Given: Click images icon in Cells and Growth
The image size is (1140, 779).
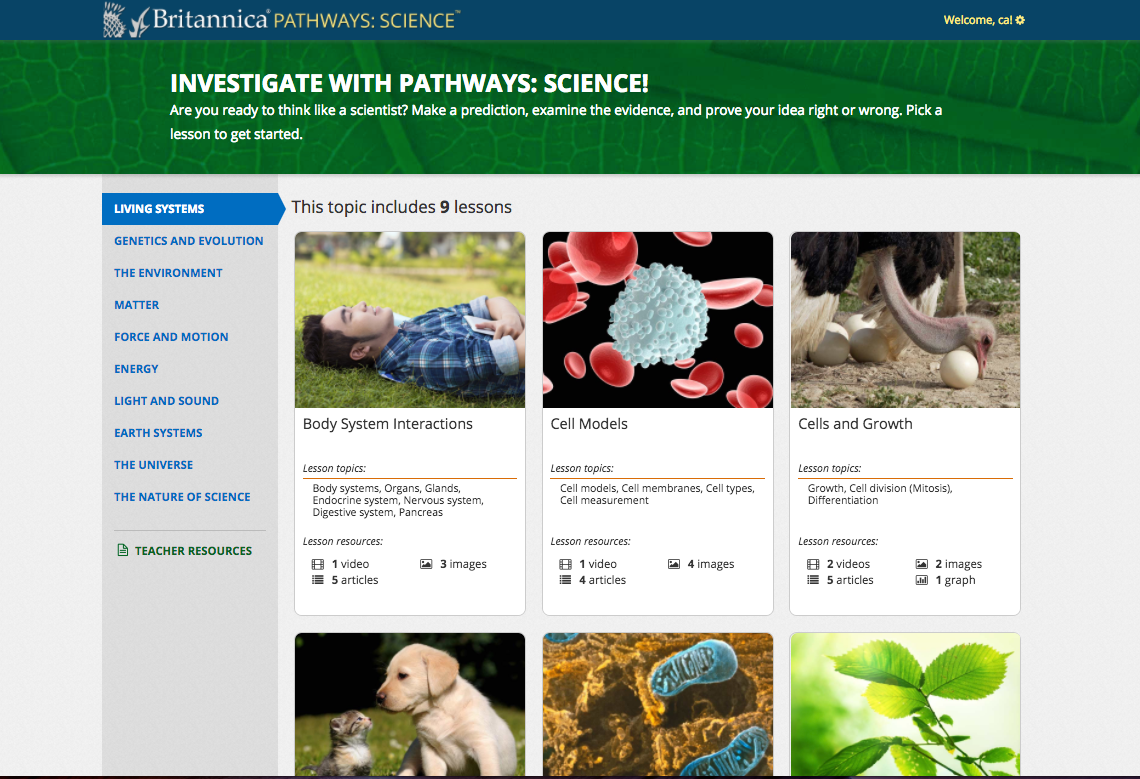Looking at the screenshot, I should (922, 564).
